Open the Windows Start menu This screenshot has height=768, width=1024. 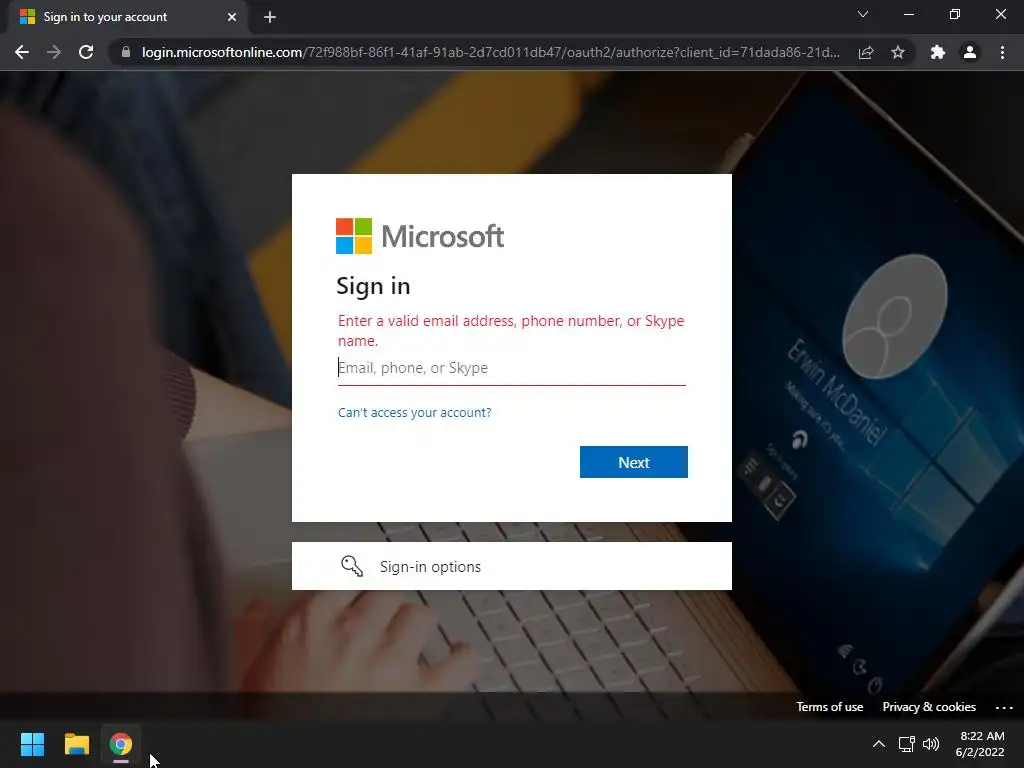click(x=32, y=744)
